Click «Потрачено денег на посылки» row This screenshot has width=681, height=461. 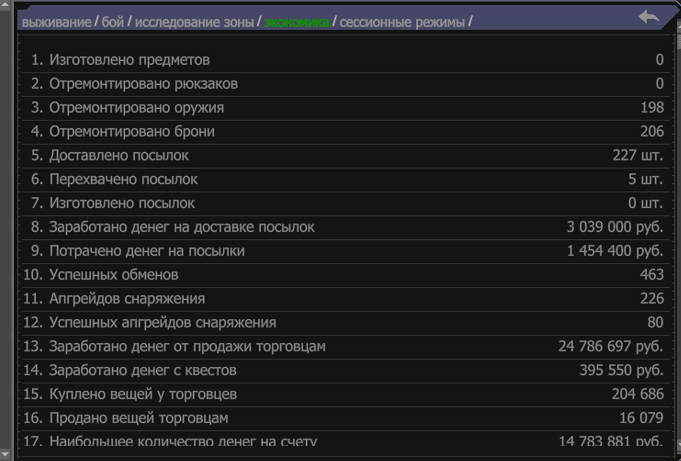coord(147,251)
